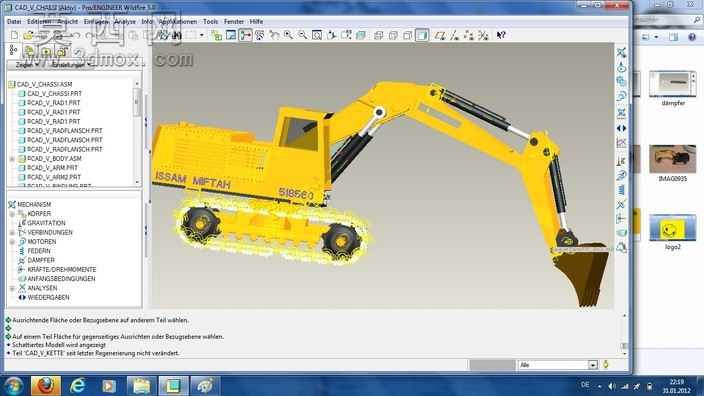This screenshot has height=396, width=704.
Task: Toggle datum planes display icon
Action: (440, 35)
